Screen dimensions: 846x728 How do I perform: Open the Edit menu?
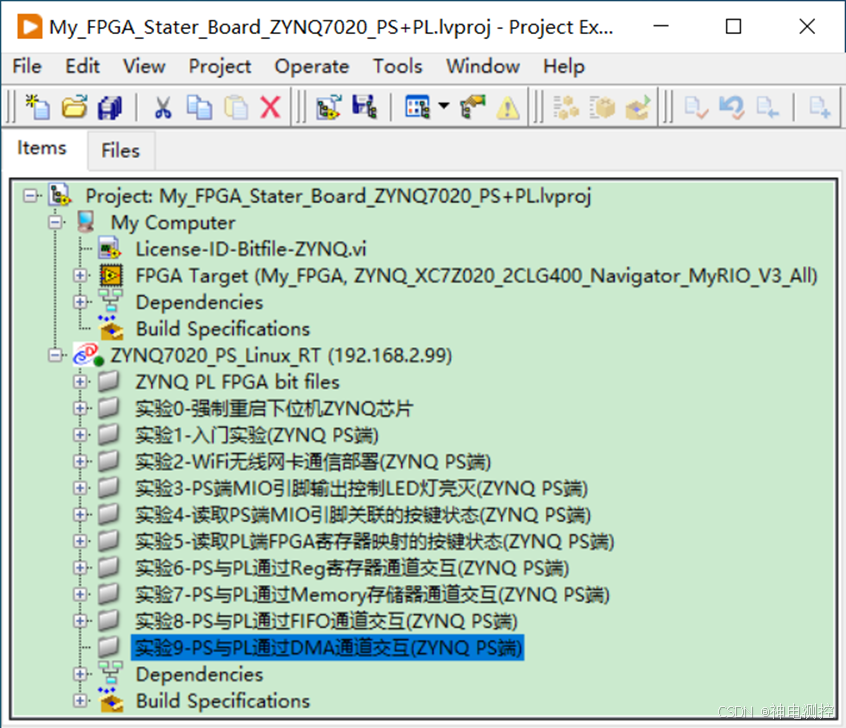tap(83, 66)
